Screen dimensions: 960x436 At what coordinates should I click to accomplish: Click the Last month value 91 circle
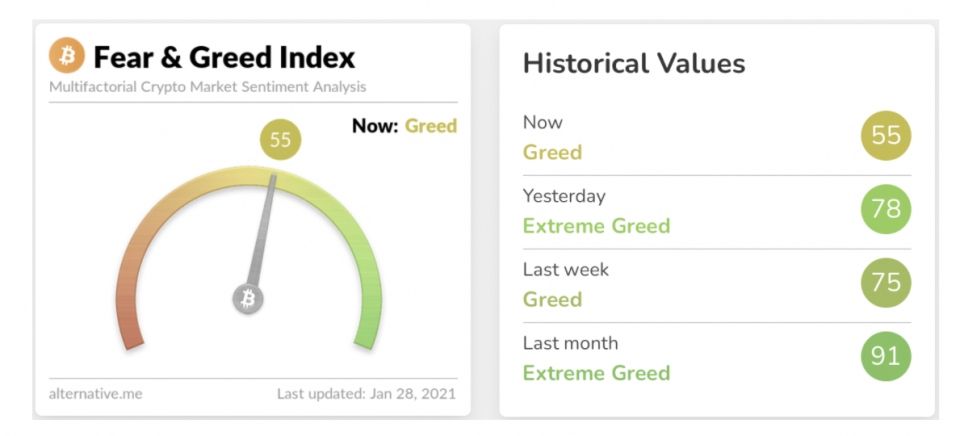(x=886, y=357)
